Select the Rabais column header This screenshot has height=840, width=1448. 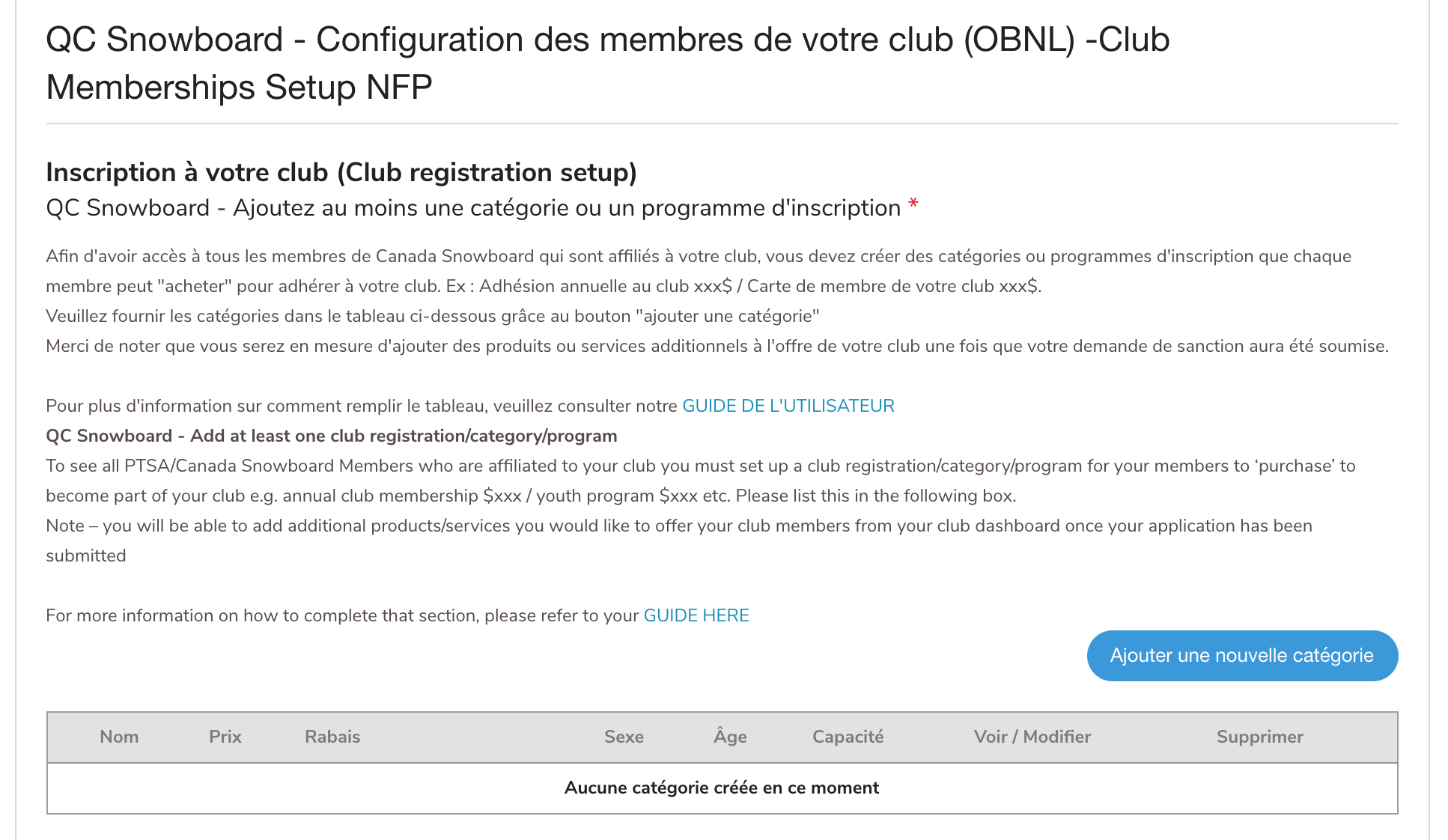(x=332, y=737)
